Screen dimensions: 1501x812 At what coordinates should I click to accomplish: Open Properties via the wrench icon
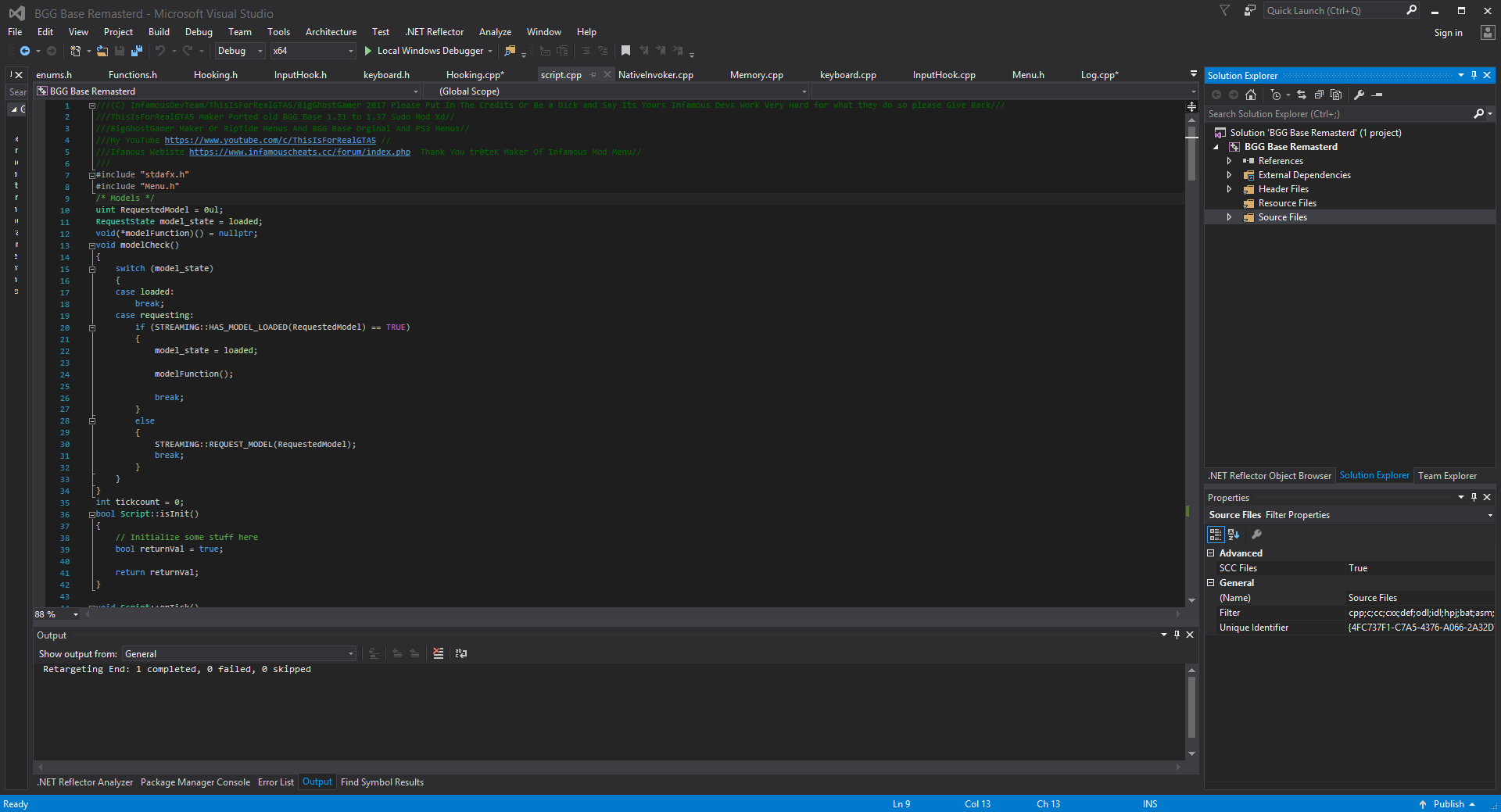tap(1360, 95)
